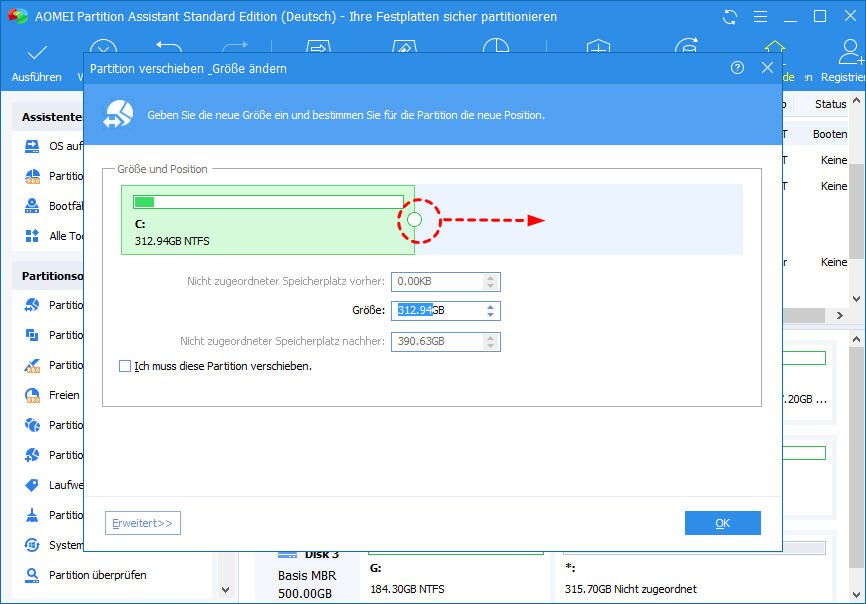Select Alle Tools under Assistenten
The image size is (866, 604).
[x=55, y=236]
